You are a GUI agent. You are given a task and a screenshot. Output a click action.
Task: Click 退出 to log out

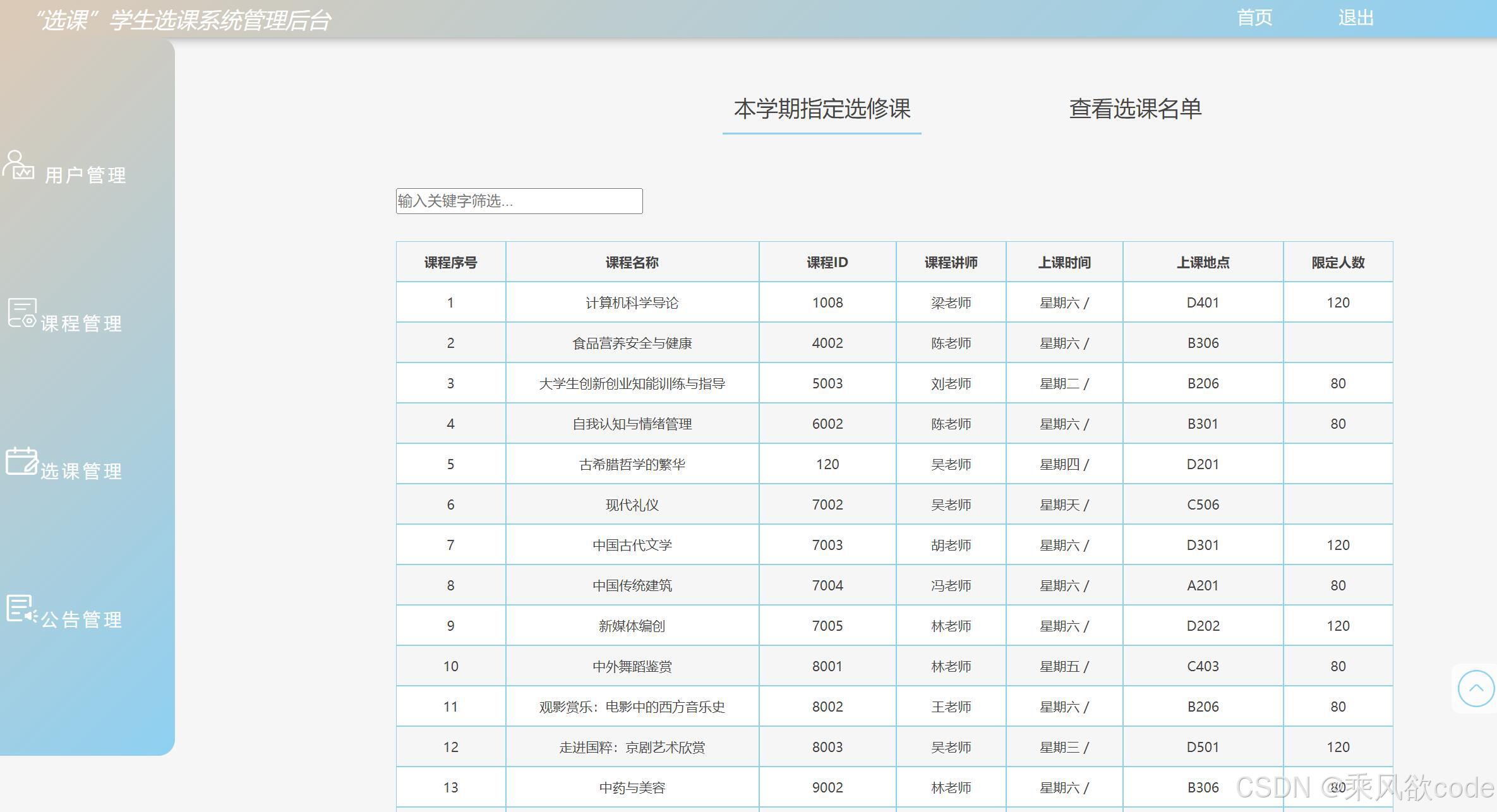point(1356,18)
